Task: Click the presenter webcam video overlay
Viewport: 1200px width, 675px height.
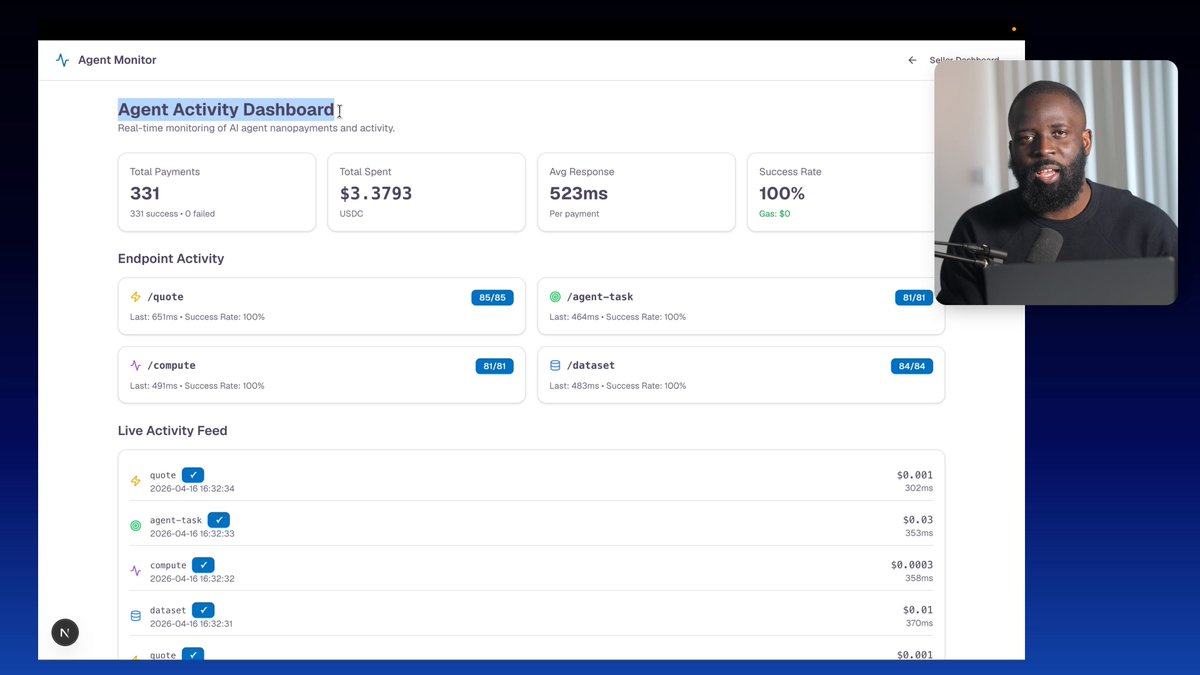Action: 1056,182
